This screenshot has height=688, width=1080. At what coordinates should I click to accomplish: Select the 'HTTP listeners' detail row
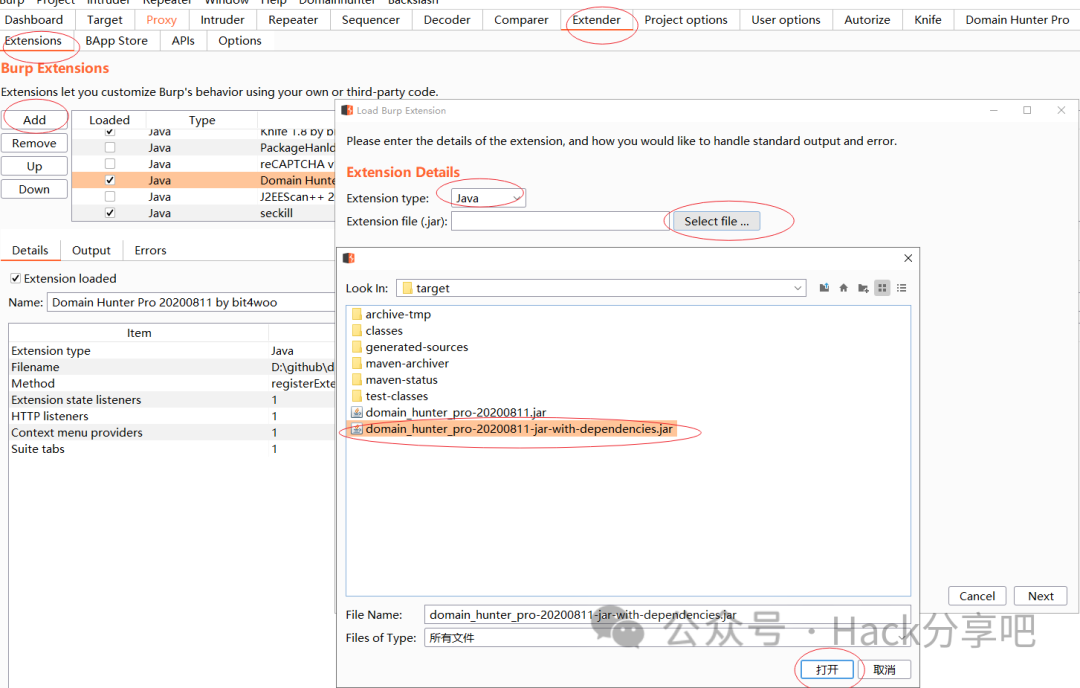pos(172,416)
